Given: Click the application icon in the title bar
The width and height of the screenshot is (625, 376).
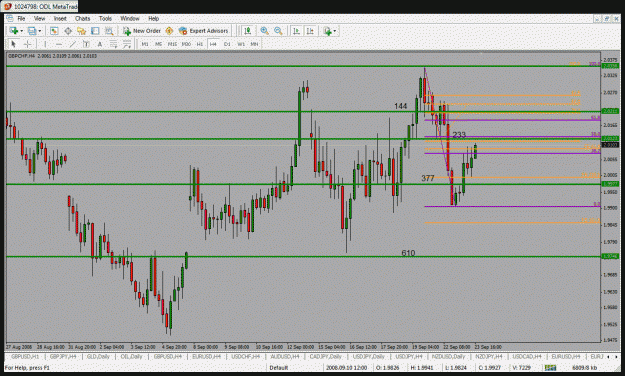Looking at the screenshot, I should [x=7, y=6].
